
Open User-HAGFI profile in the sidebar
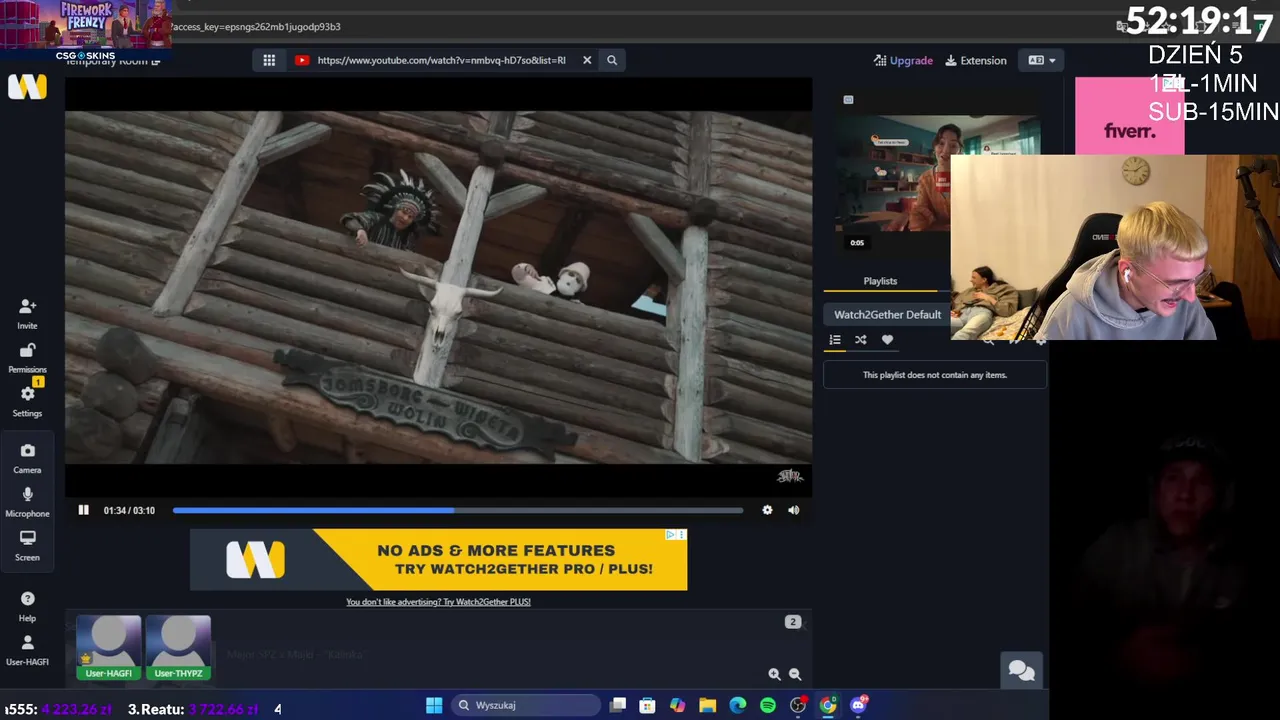[x=27, y=650]
